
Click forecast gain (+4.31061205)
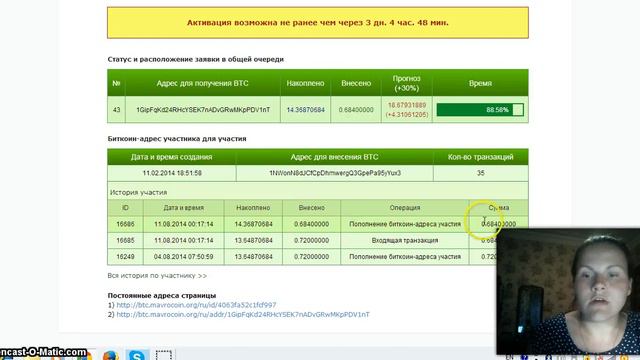[x=407, y=115]
